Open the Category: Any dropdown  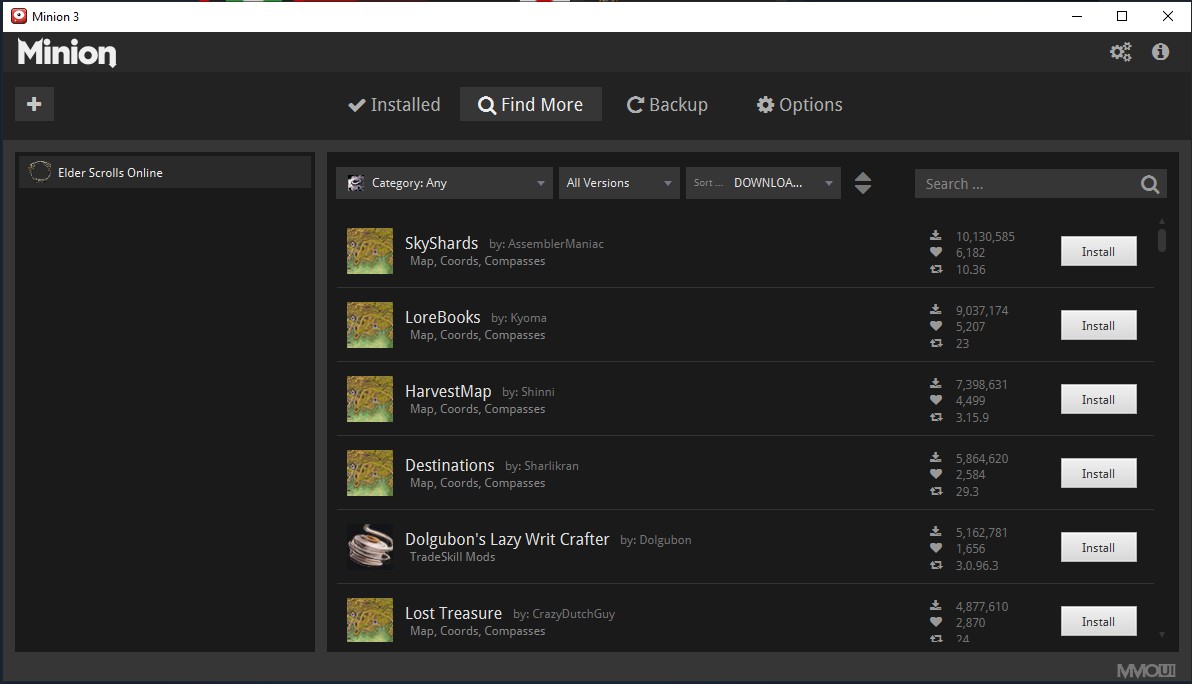(444, 183)
